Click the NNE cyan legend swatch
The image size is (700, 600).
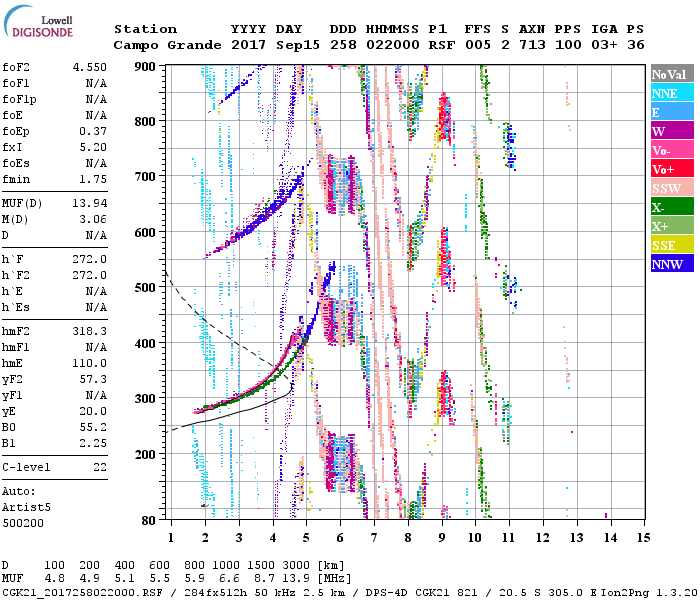(x=671, y=93)
